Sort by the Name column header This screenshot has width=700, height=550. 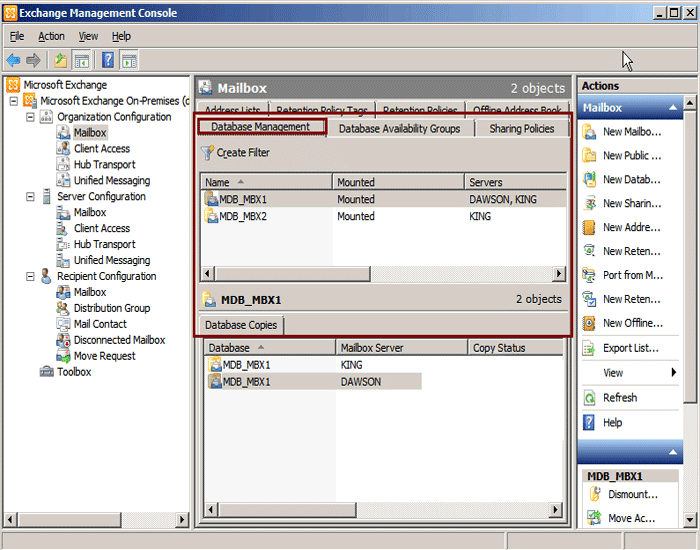(266, 182)
